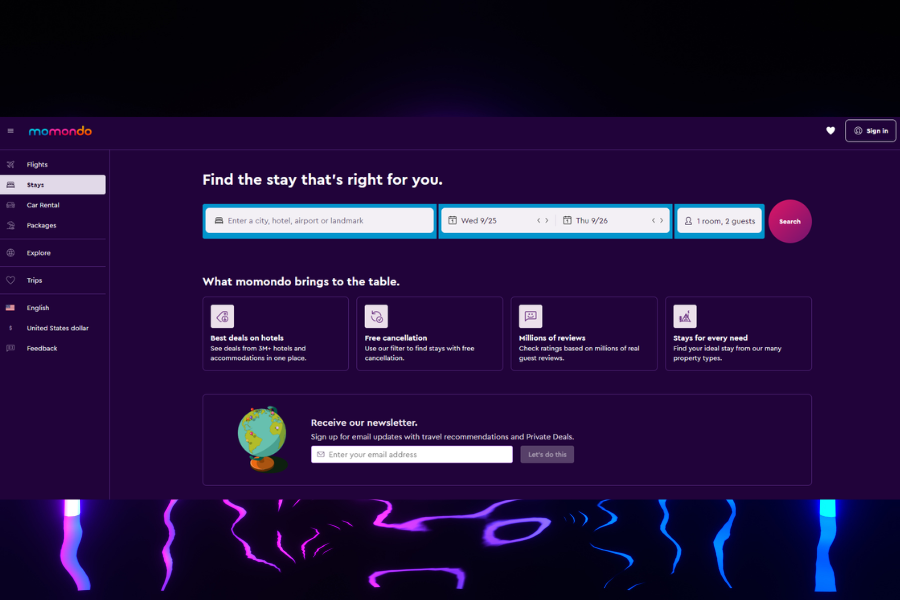Select Flights in the sidebar
The width and height of the screenshot is (900, 600).
pyautogui.click(x=37, y=164)
